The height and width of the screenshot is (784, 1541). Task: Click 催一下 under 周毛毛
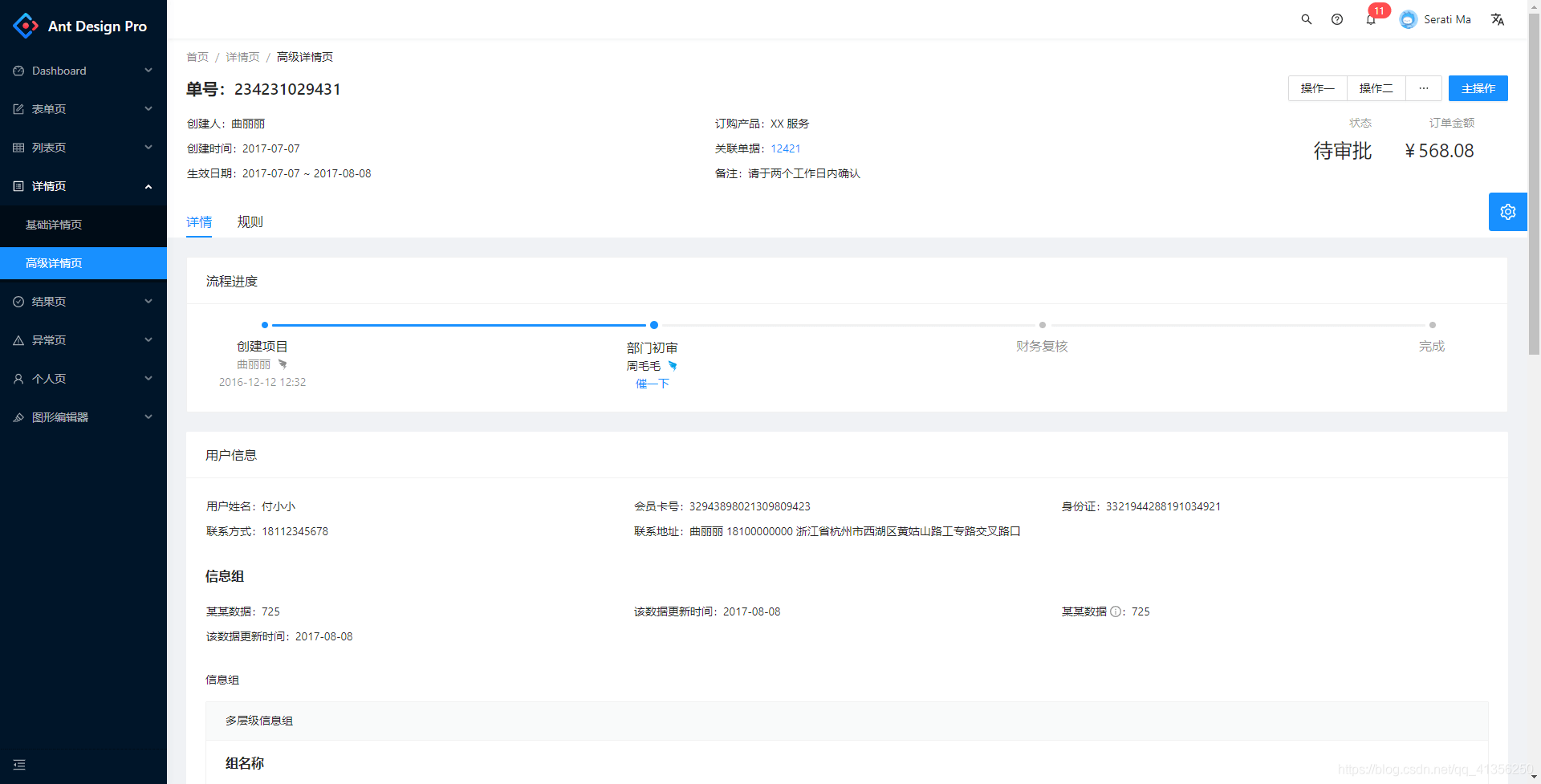click(652, 384)
